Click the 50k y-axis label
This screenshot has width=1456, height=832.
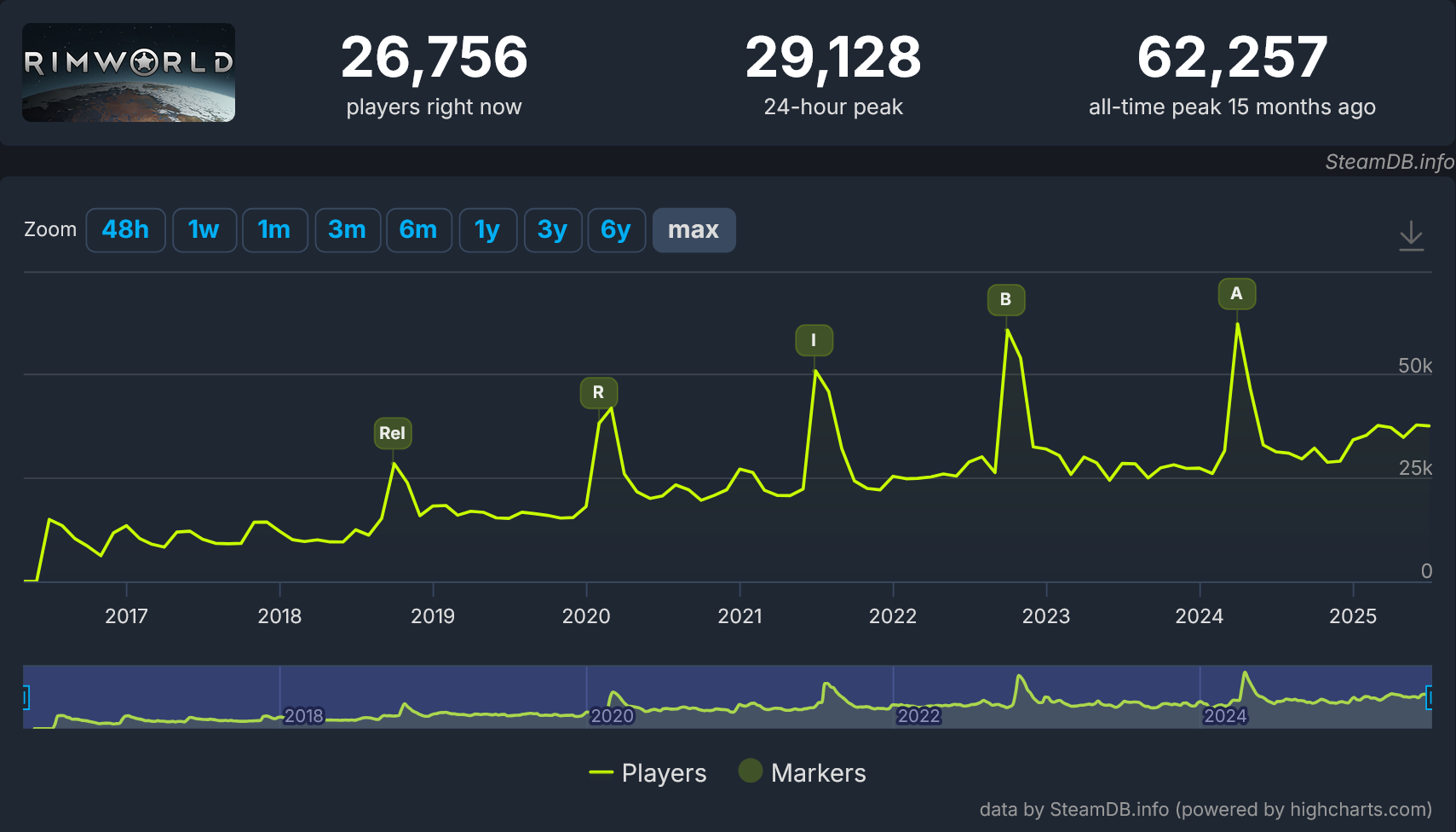(1415, 366)
